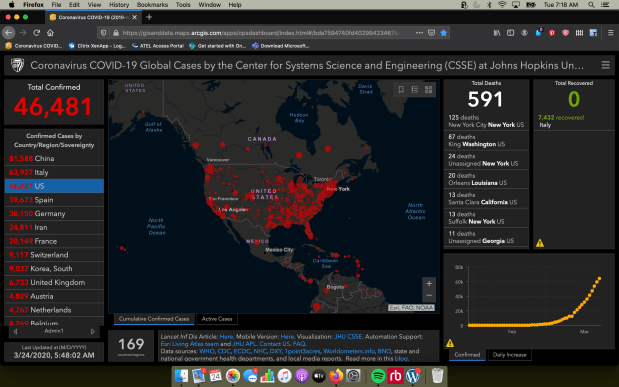The height and width of the screenshot is (387, 619).
Task: Click the 13 deaths Santa Clara California entry
Action: click(x=486, y=199)
